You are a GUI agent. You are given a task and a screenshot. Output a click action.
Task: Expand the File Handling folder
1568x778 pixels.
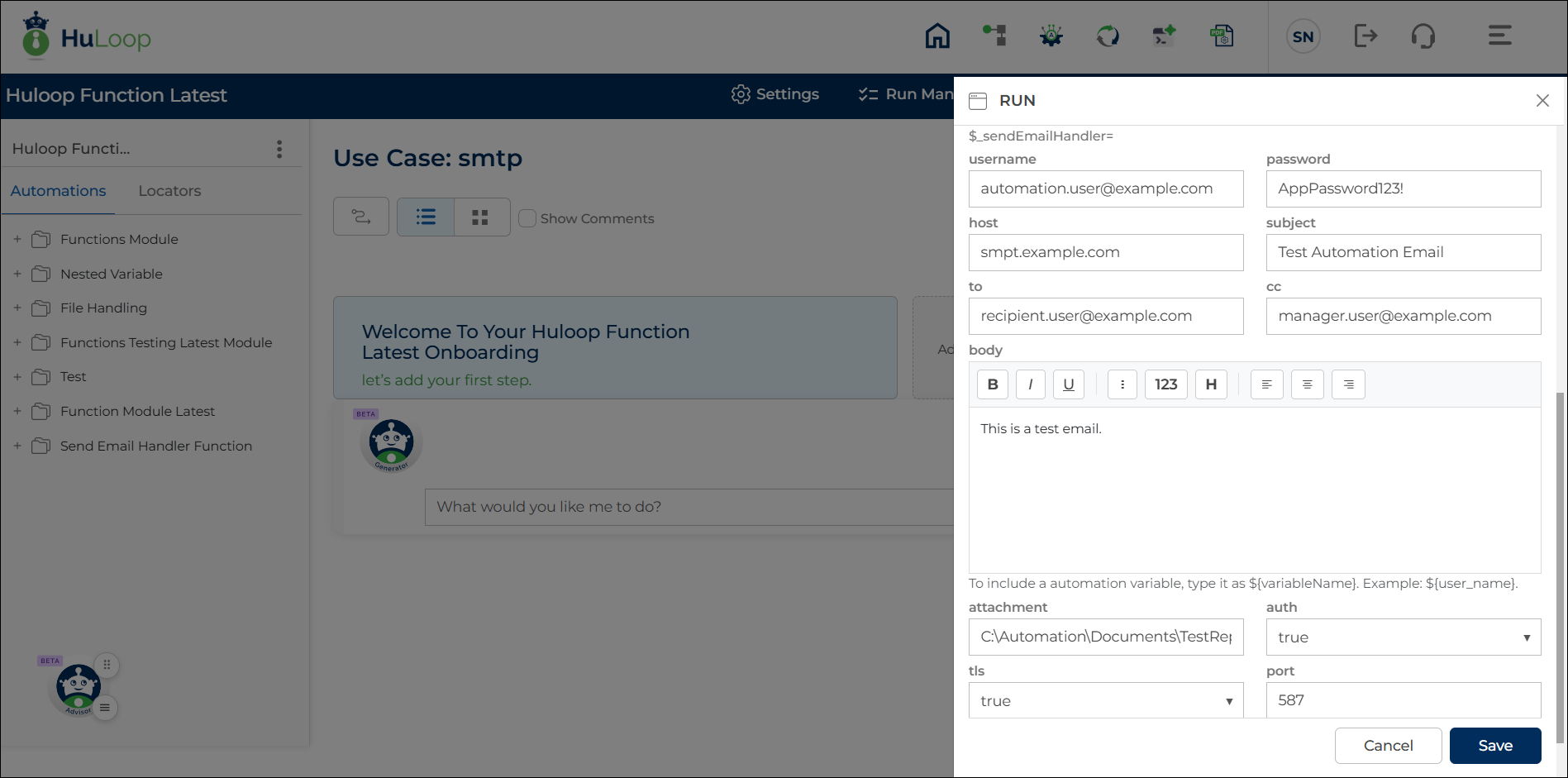click(x=17, y=308)
